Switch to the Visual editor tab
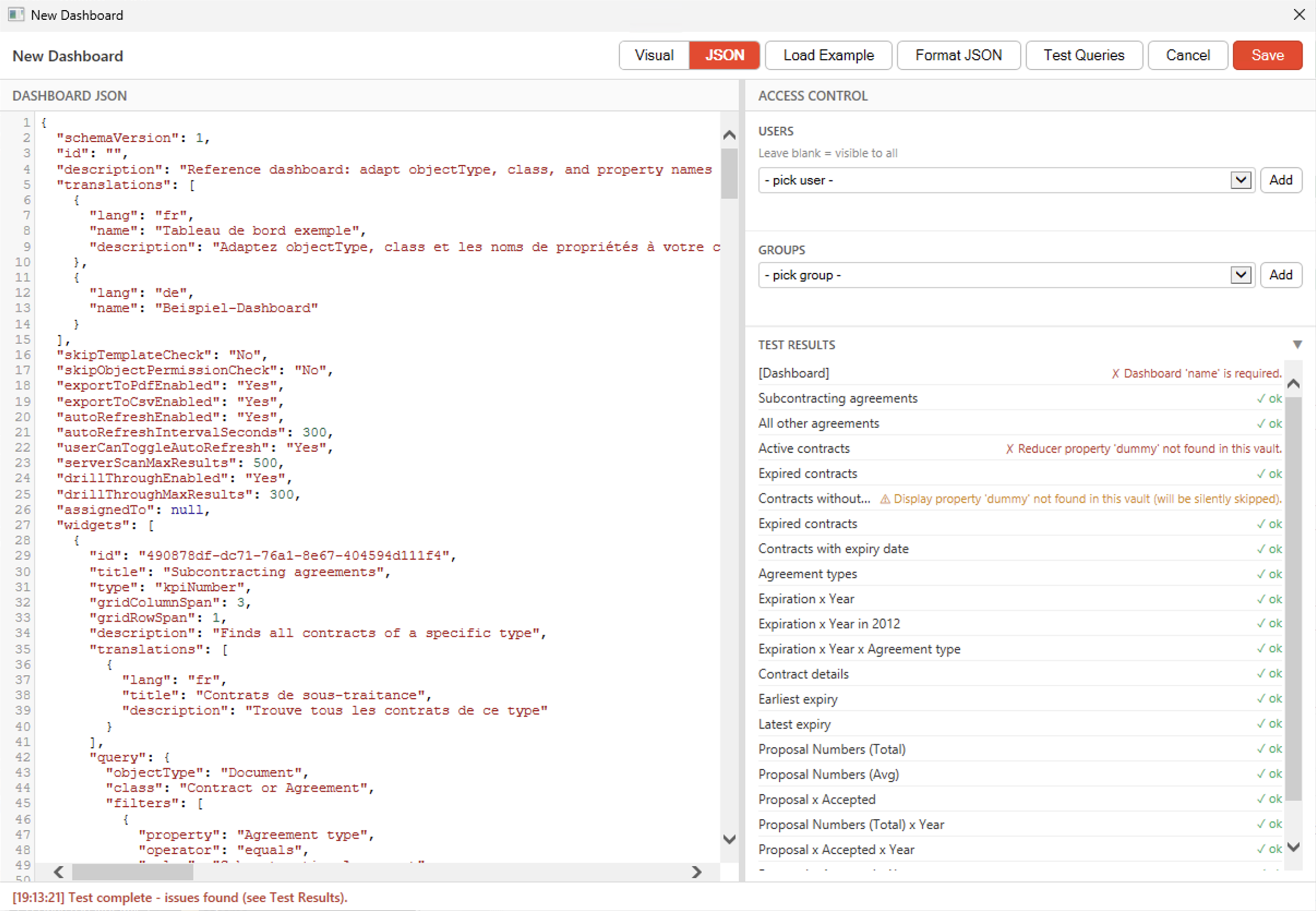This screenshot has height=911, width=1316. [654, 55]
